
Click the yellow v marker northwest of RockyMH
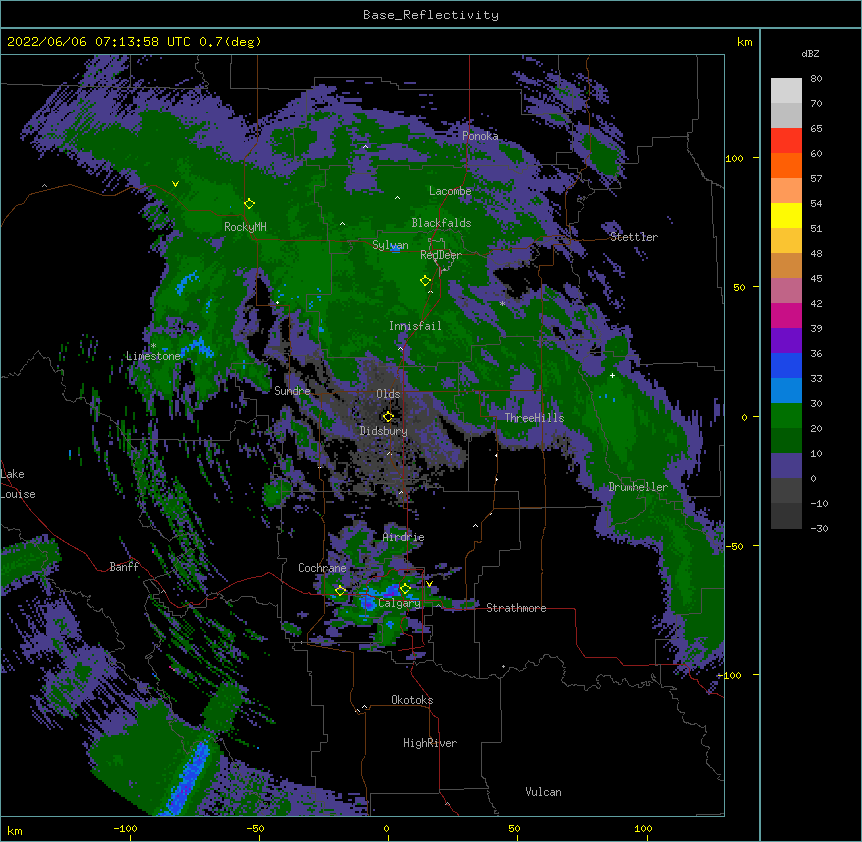pyautogui.click(x=175, y=184)
